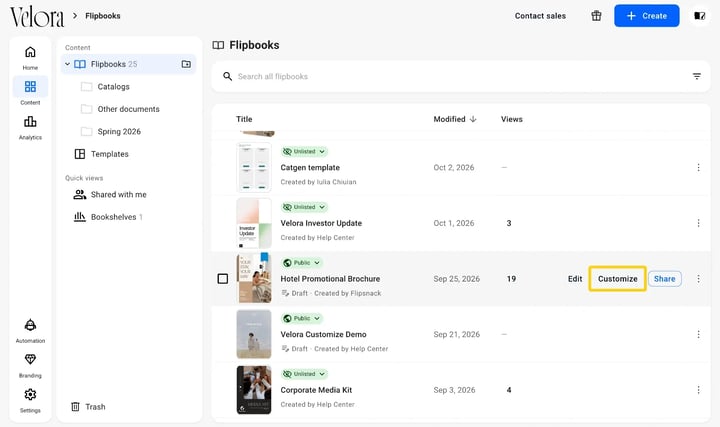Screen dimensions: 720x427
Task: Click the Share button
Action: 664,279
